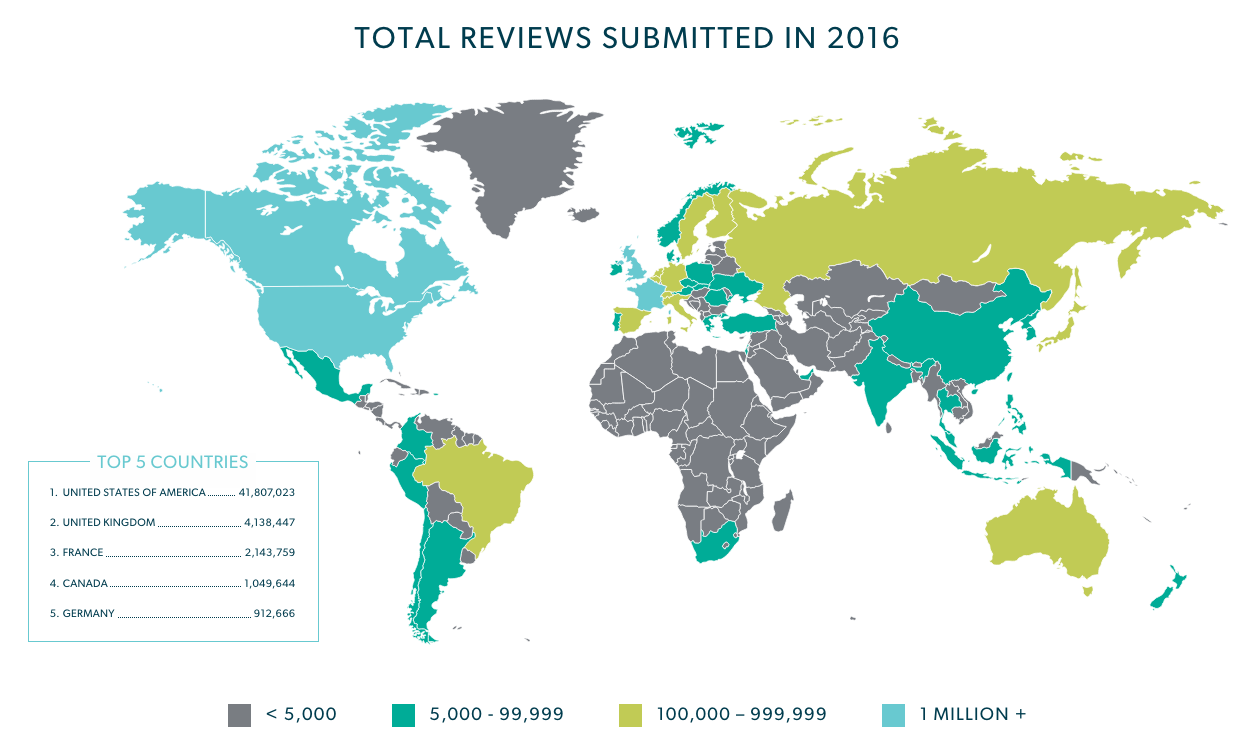Select the United Kingdom entry in top countries
Viewport: 1252px width, 756px height.
(x=172, y=523)
